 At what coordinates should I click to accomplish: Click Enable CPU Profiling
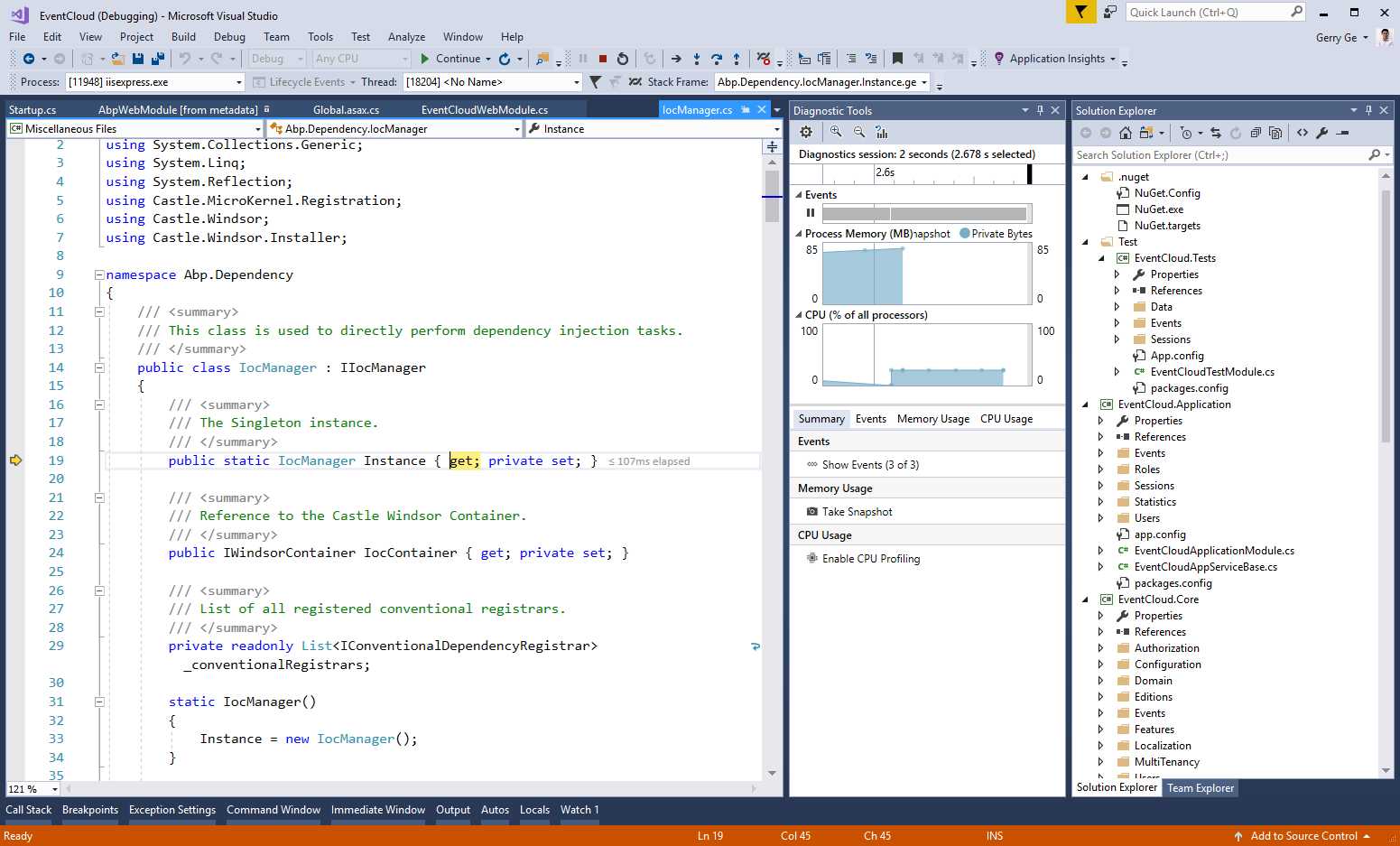[x=871, y=559]
